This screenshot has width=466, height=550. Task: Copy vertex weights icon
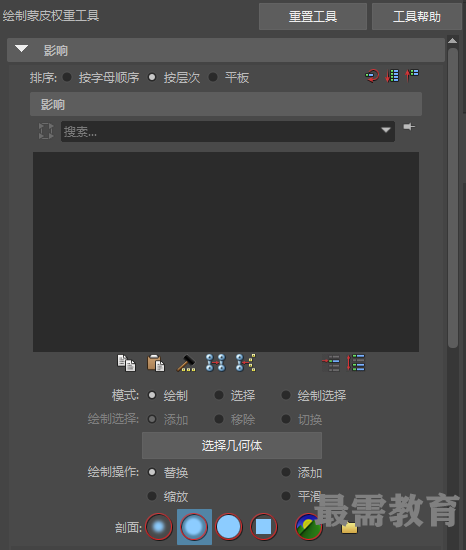(126, 363)
